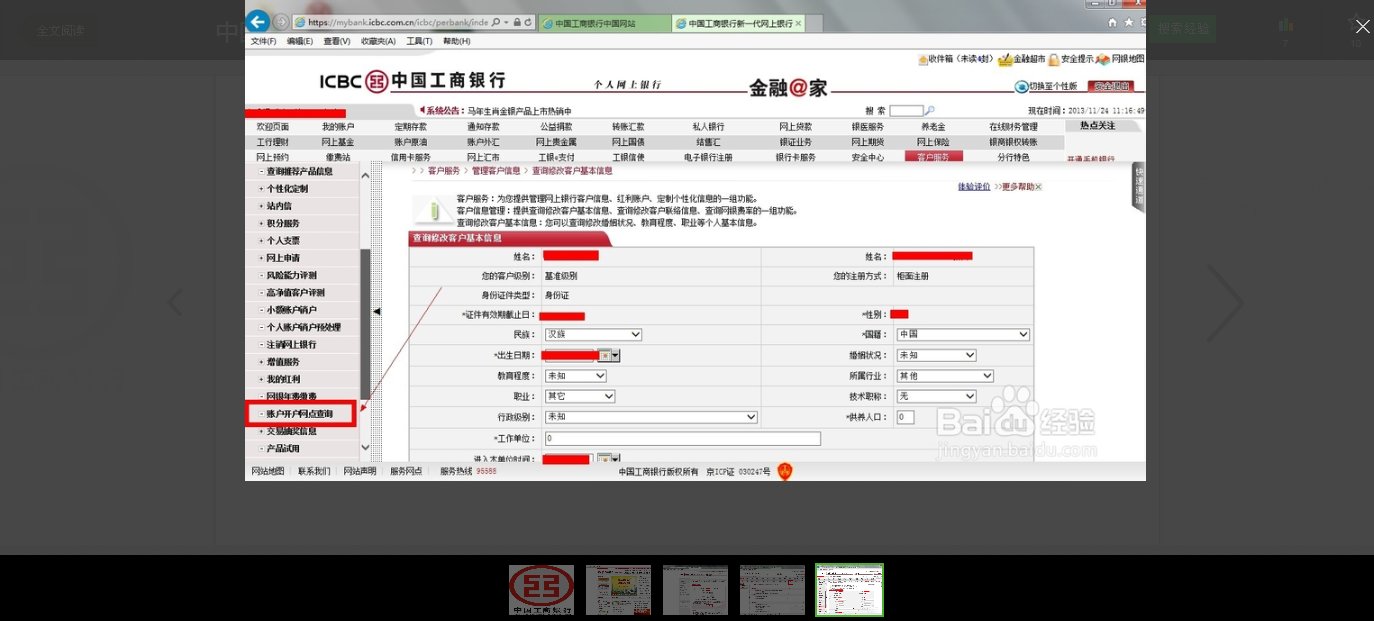Open the 职业 dropdown showing 其它

pos(580,396)
